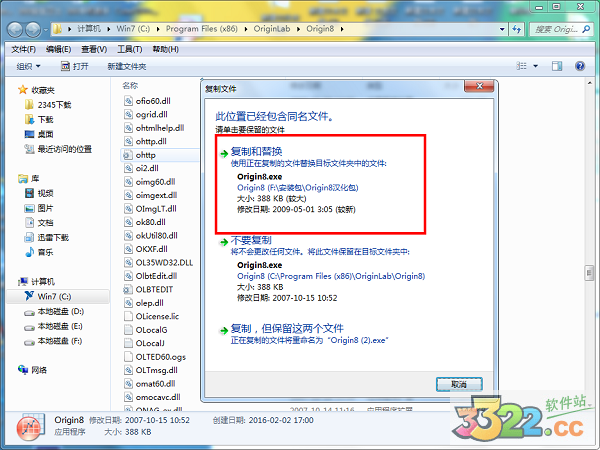This screenshot has height=450, width=600.
Task: Open the 帮助(H) menu
Action: tap(165, 49)
